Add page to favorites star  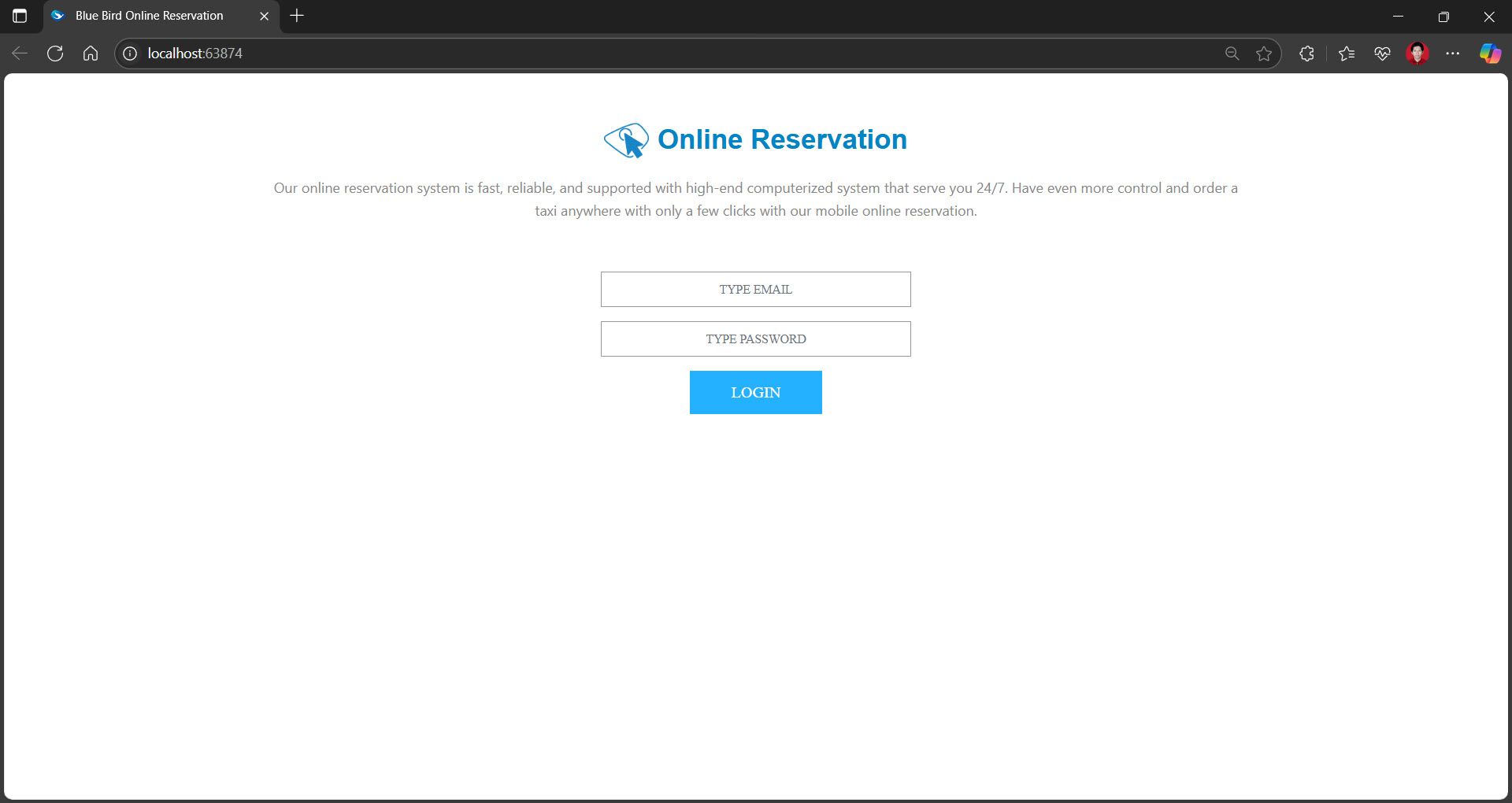click(1264, 54)
